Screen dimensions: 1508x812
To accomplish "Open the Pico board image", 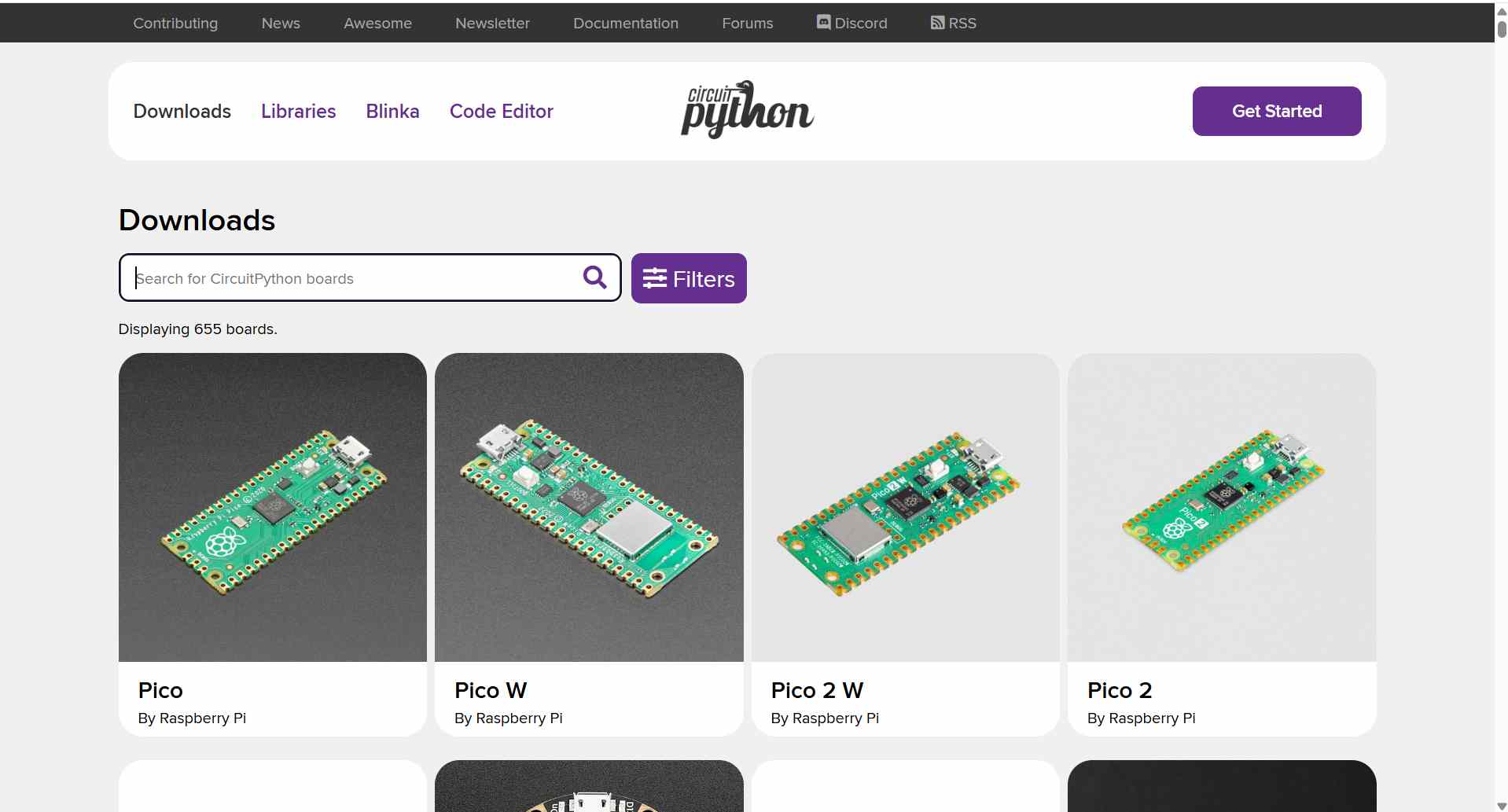I will coord(273,507).
